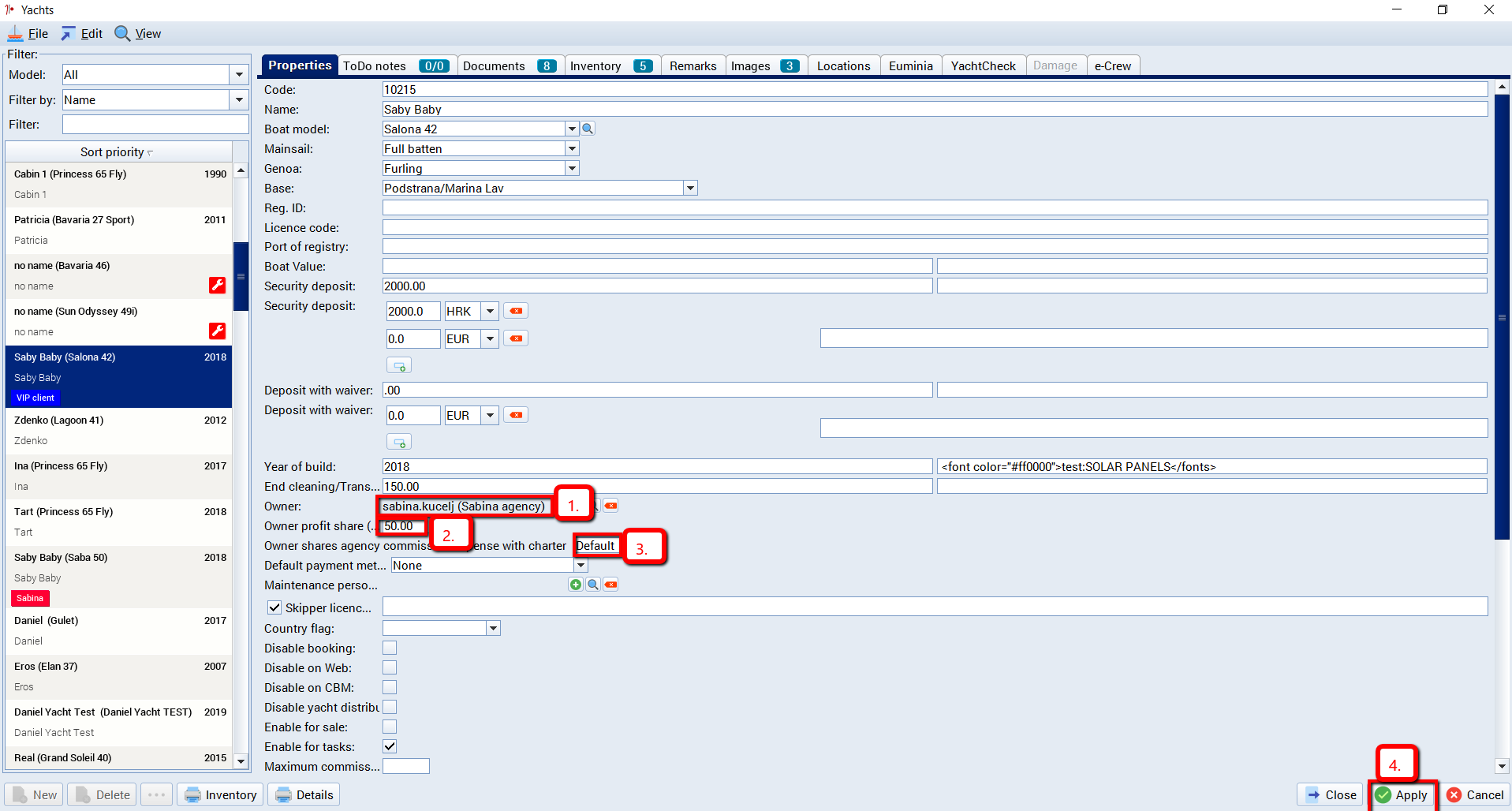Search for a maintenance person

(593, 585)
